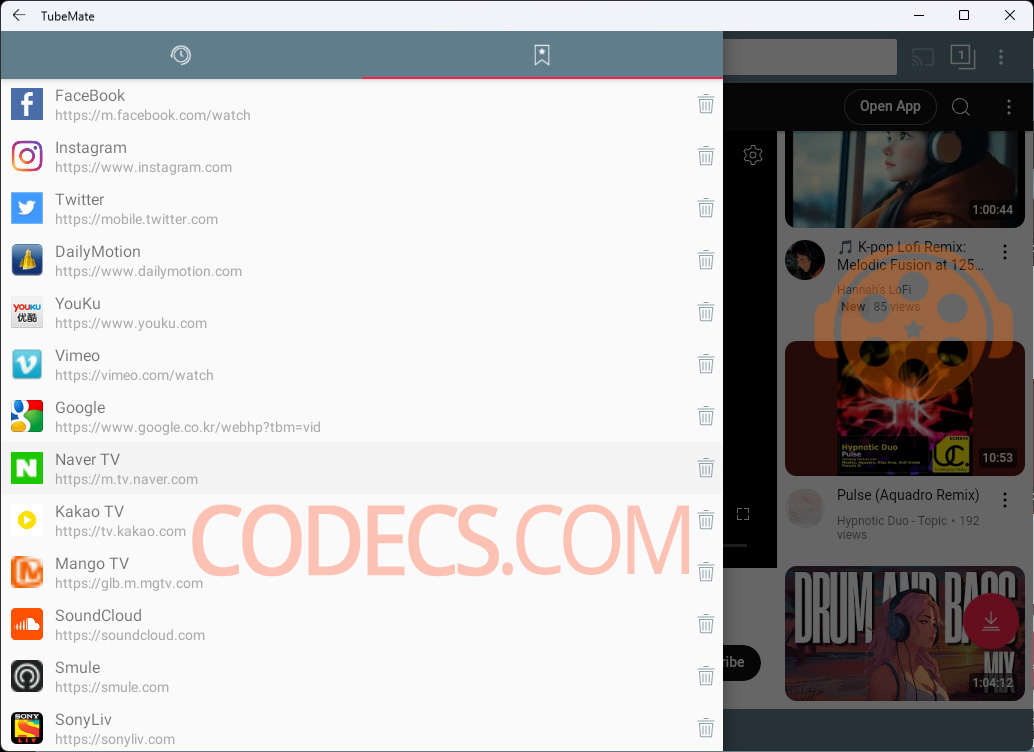Open the player settings gear
Viewport: 1034px width, 752px height.
752,155
